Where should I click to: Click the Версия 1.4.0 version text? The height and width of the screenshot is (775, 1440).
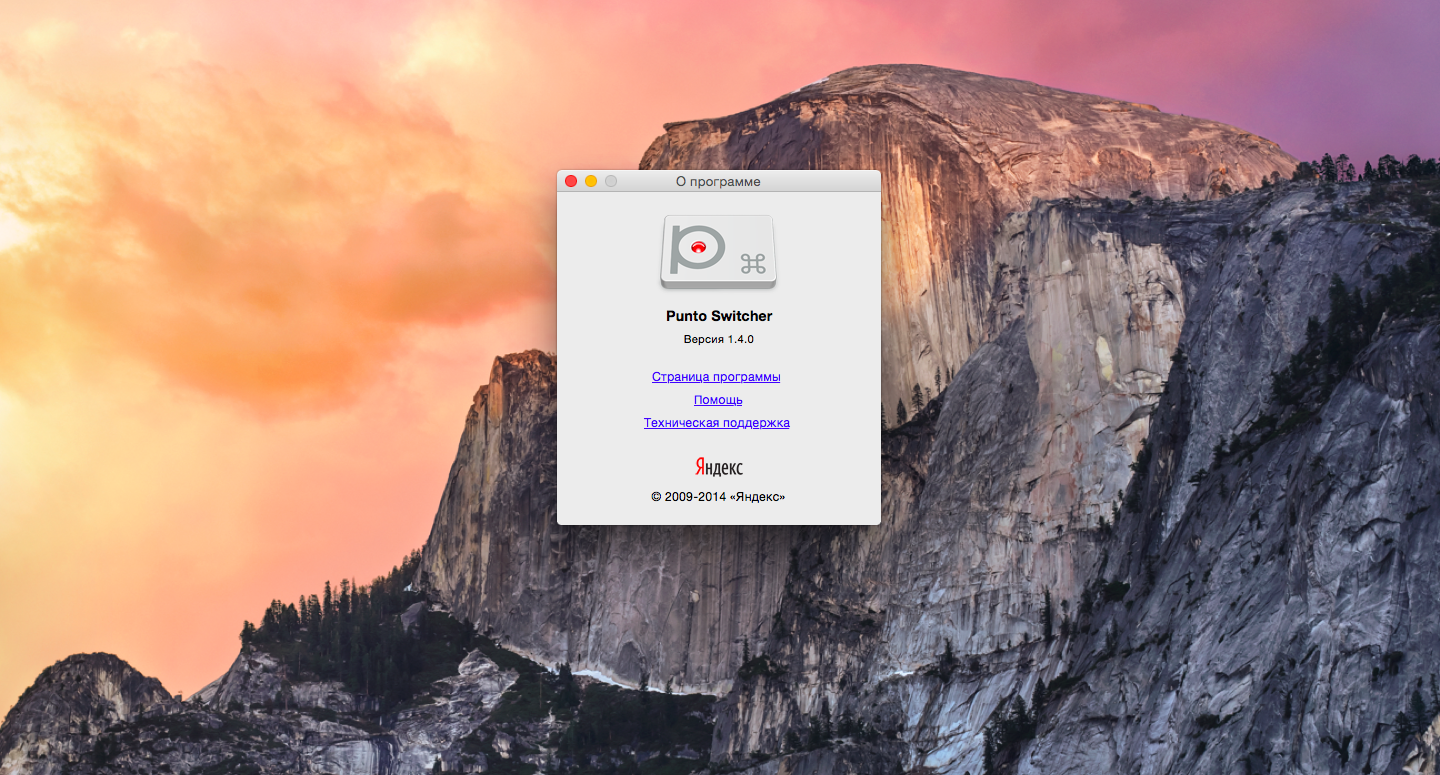coord(719,340)
